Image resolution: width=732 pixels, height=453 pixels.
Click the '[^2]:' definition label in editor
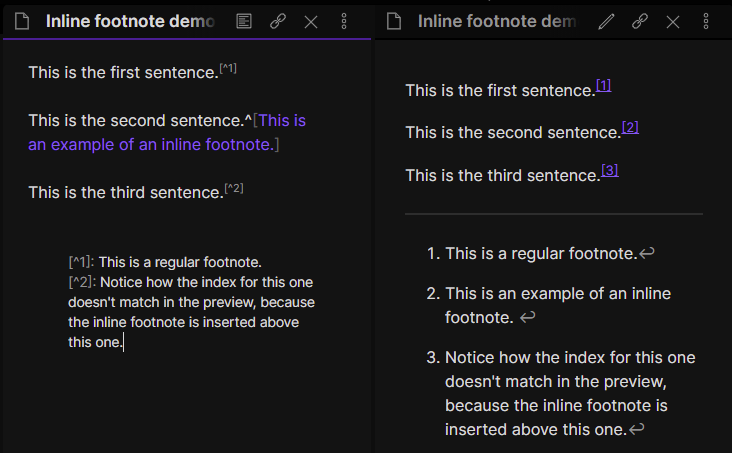tap(82, 282)
